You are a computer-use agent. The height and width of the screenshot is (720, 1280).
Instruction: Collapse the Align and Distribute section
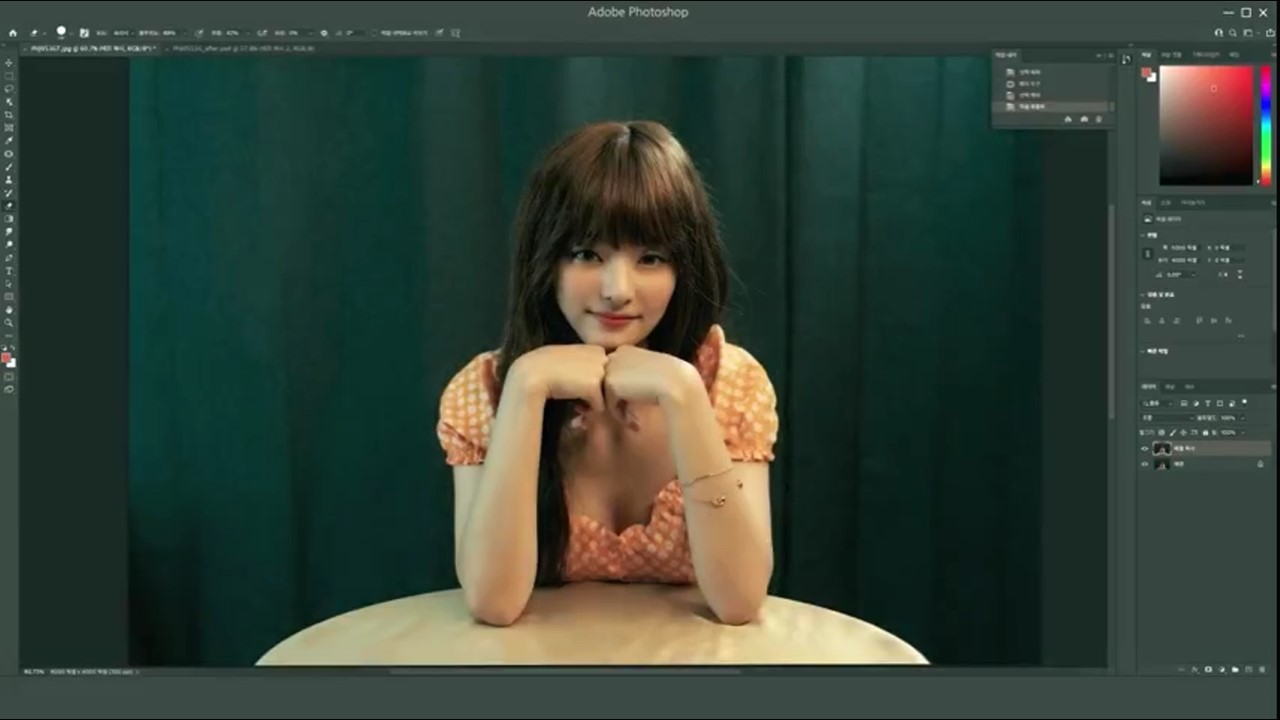[x=1142, y=295]
